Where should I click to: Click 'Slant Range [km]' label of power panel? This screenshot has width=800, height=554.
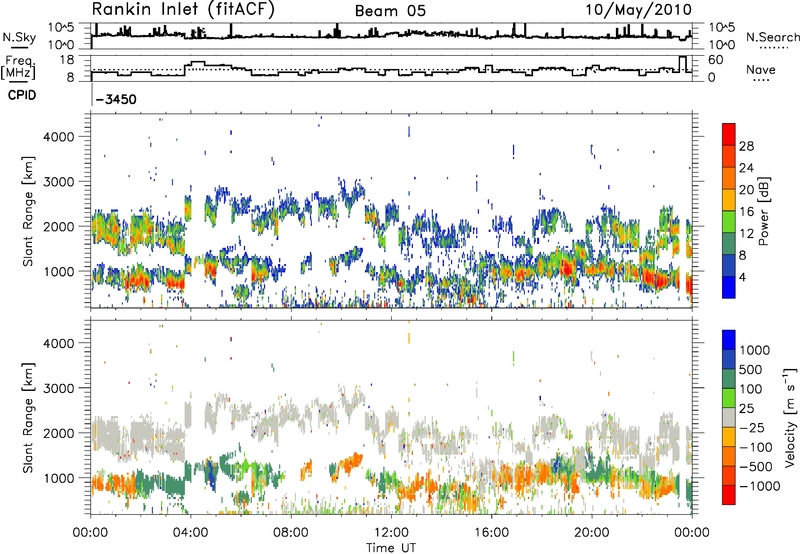coord(28,211)
